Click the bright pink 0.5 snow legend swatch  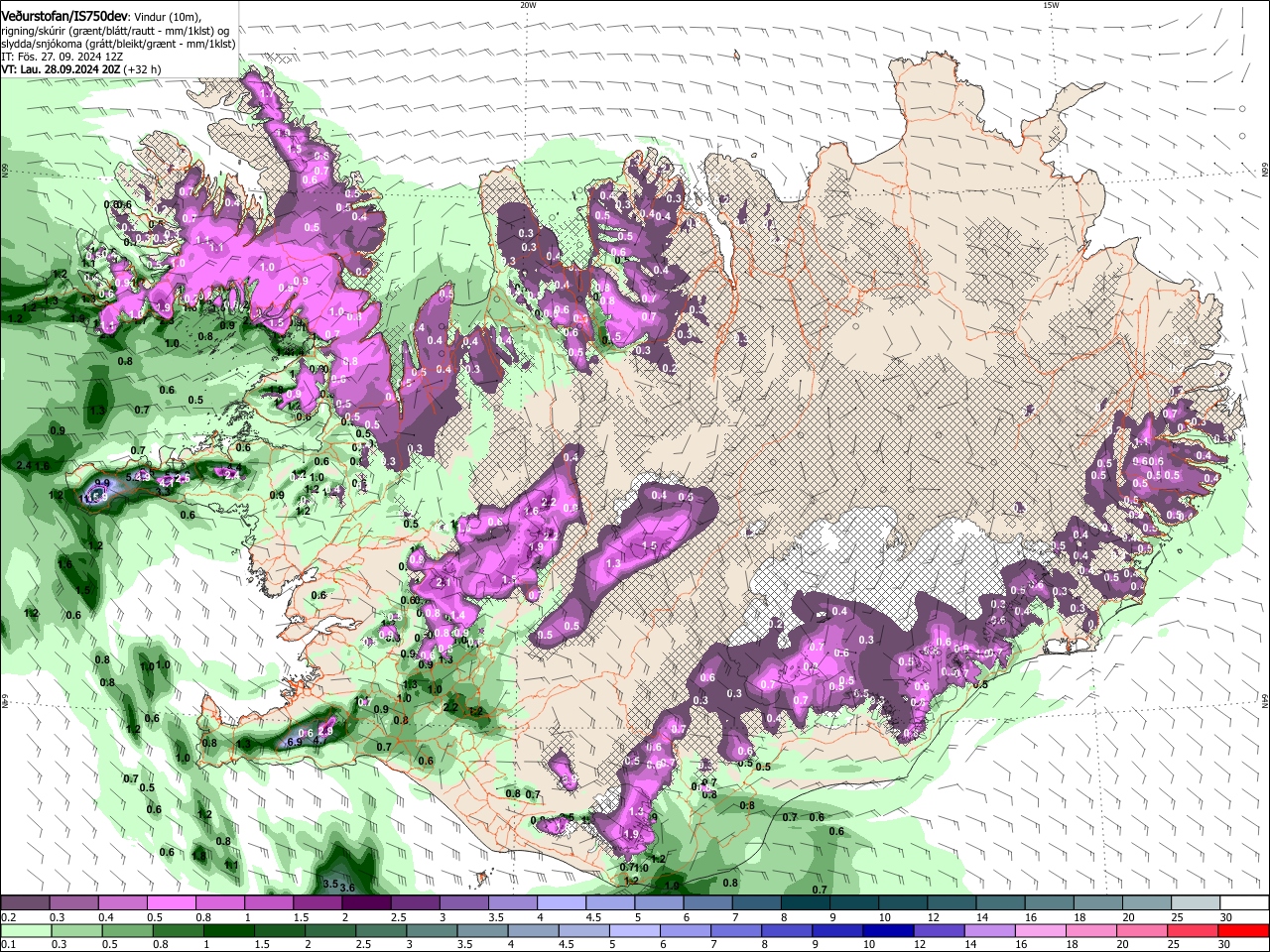[173, 903]
